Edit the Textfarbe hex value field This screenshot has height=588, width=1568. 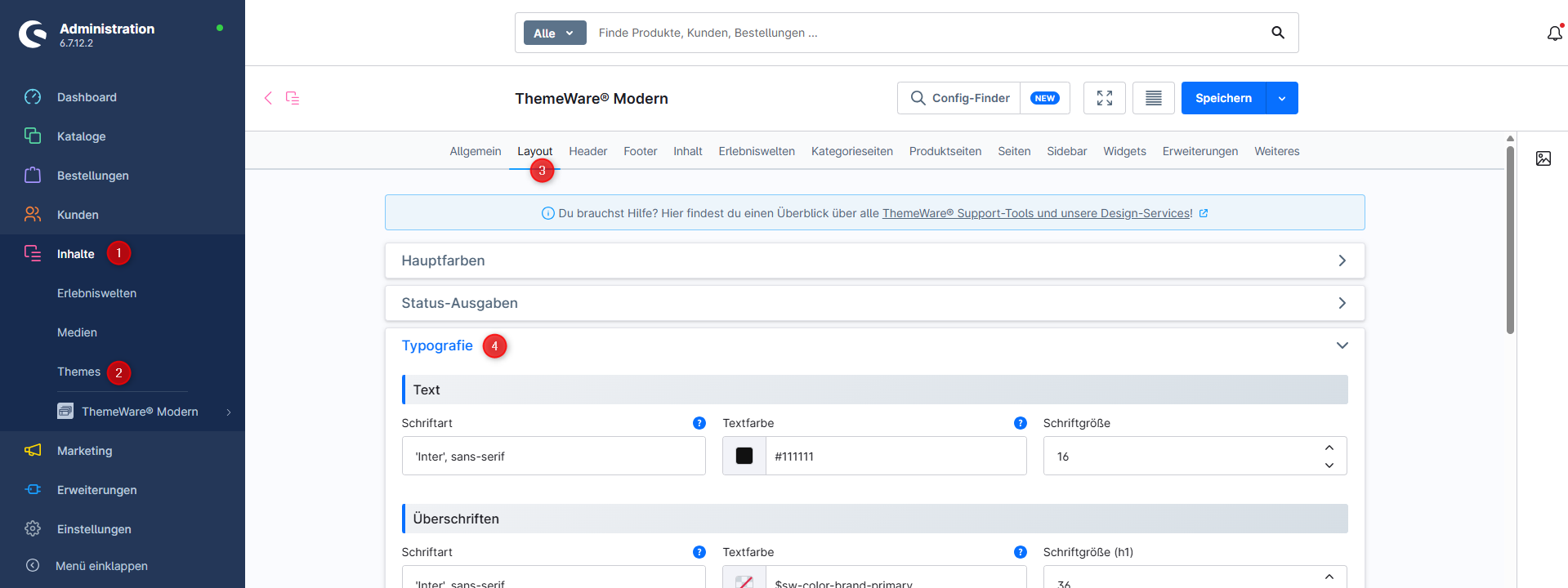point(896,456)
